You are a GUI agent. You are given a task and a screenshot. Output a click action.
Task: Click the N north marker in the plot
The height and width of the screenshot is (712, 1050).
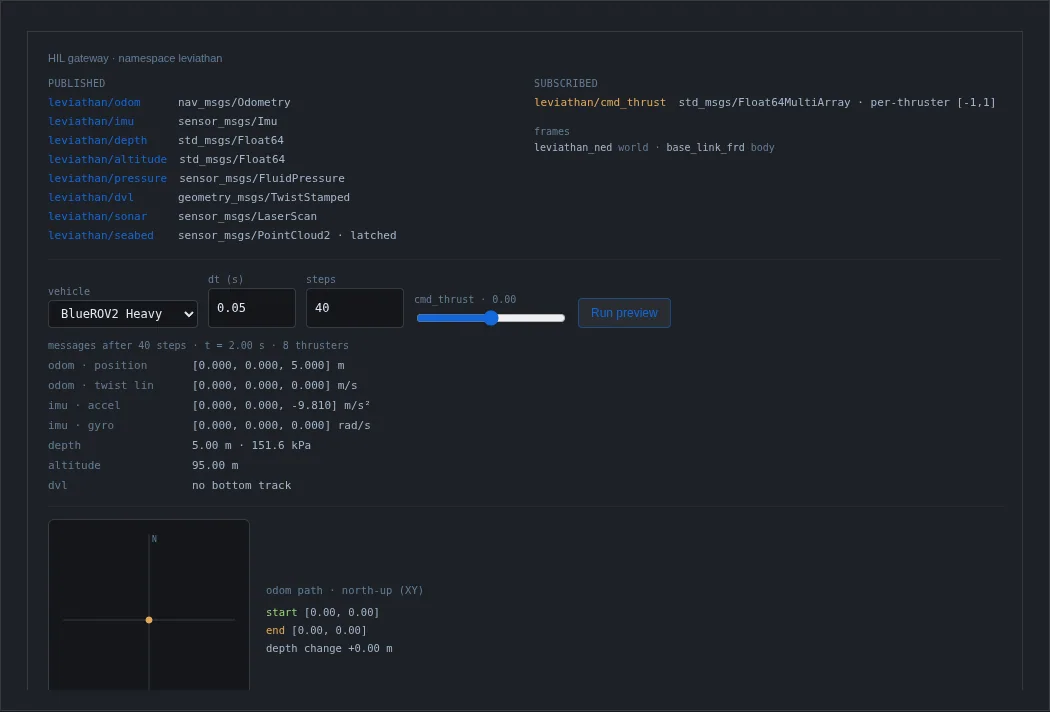pyautogui.click(x=154, y=539)
